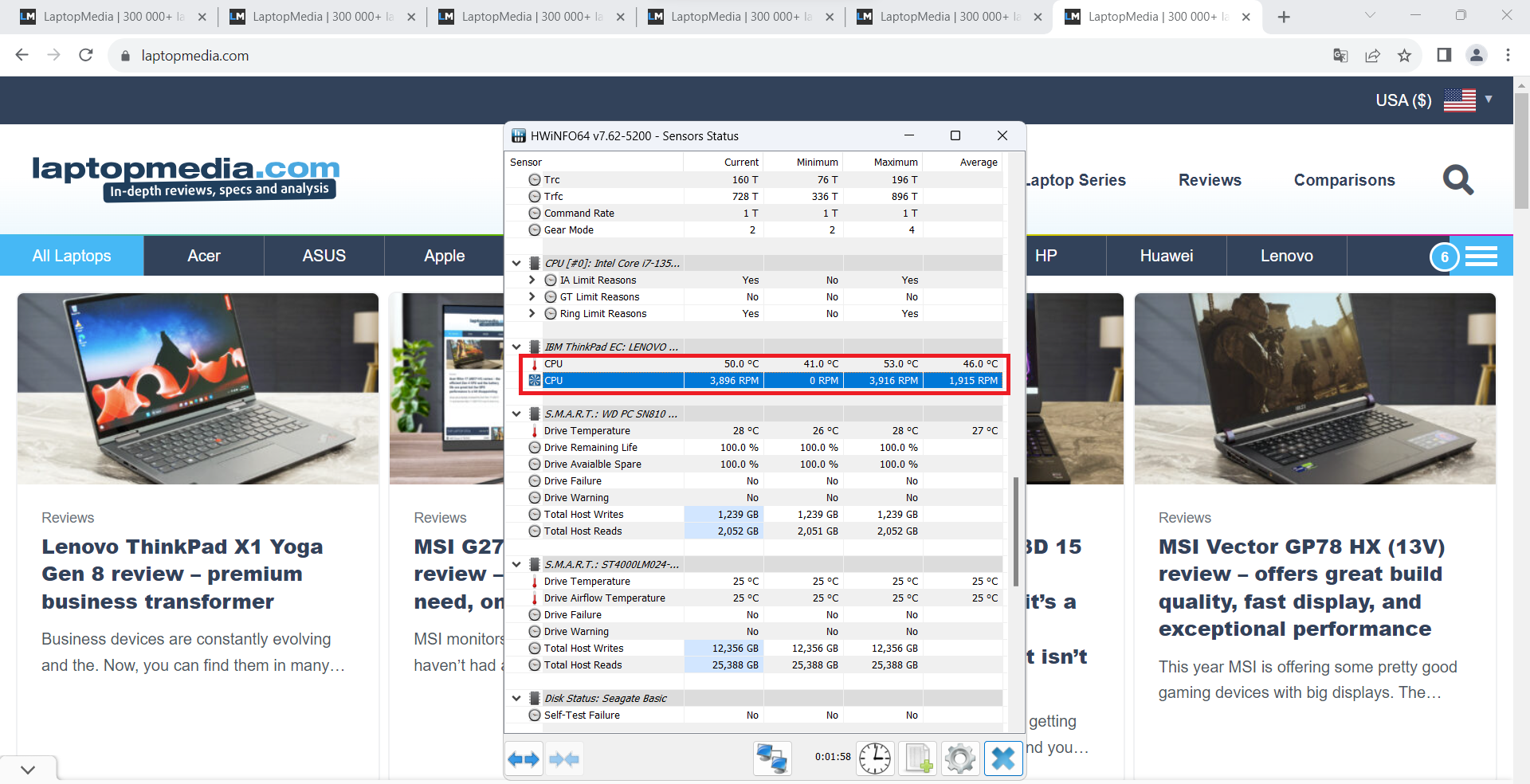Click the HWiNFO logging start sheet icon
This screenshot has height=784, width=1530.
(917, 759)
